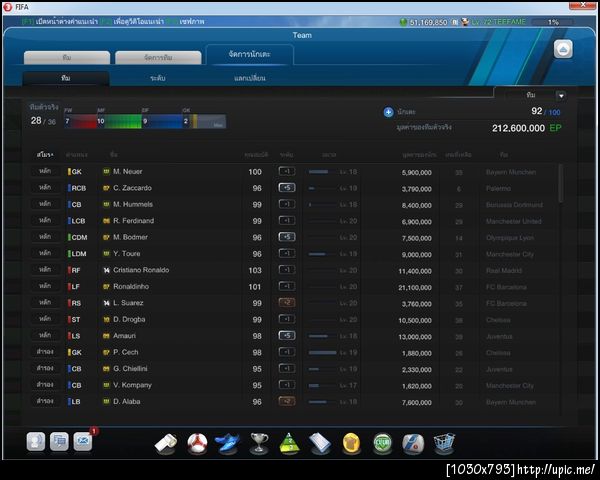Click season card icon next to Cristiano Ronaldo

(106, 270)
